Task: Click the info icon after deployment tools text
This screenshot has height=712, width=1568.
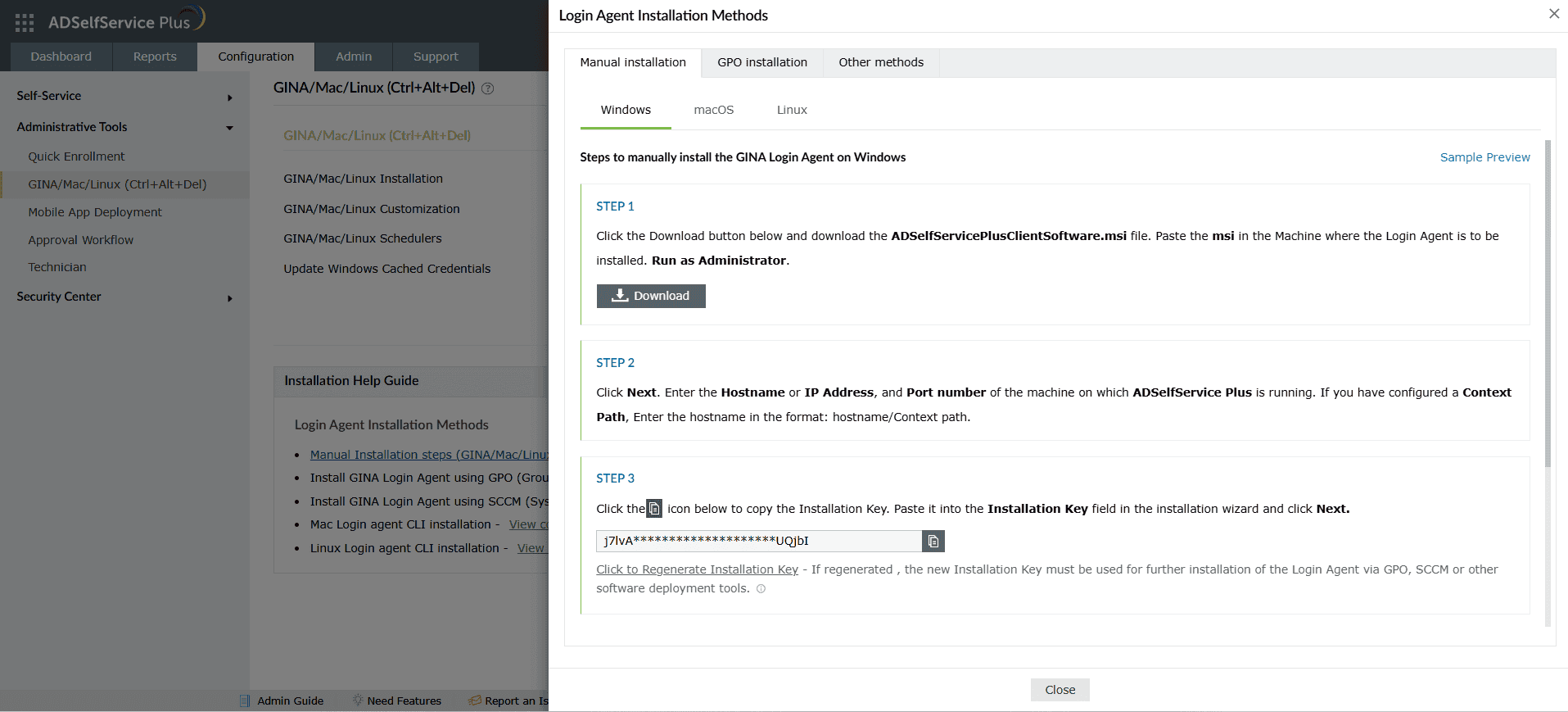Action: click(761, 588)
